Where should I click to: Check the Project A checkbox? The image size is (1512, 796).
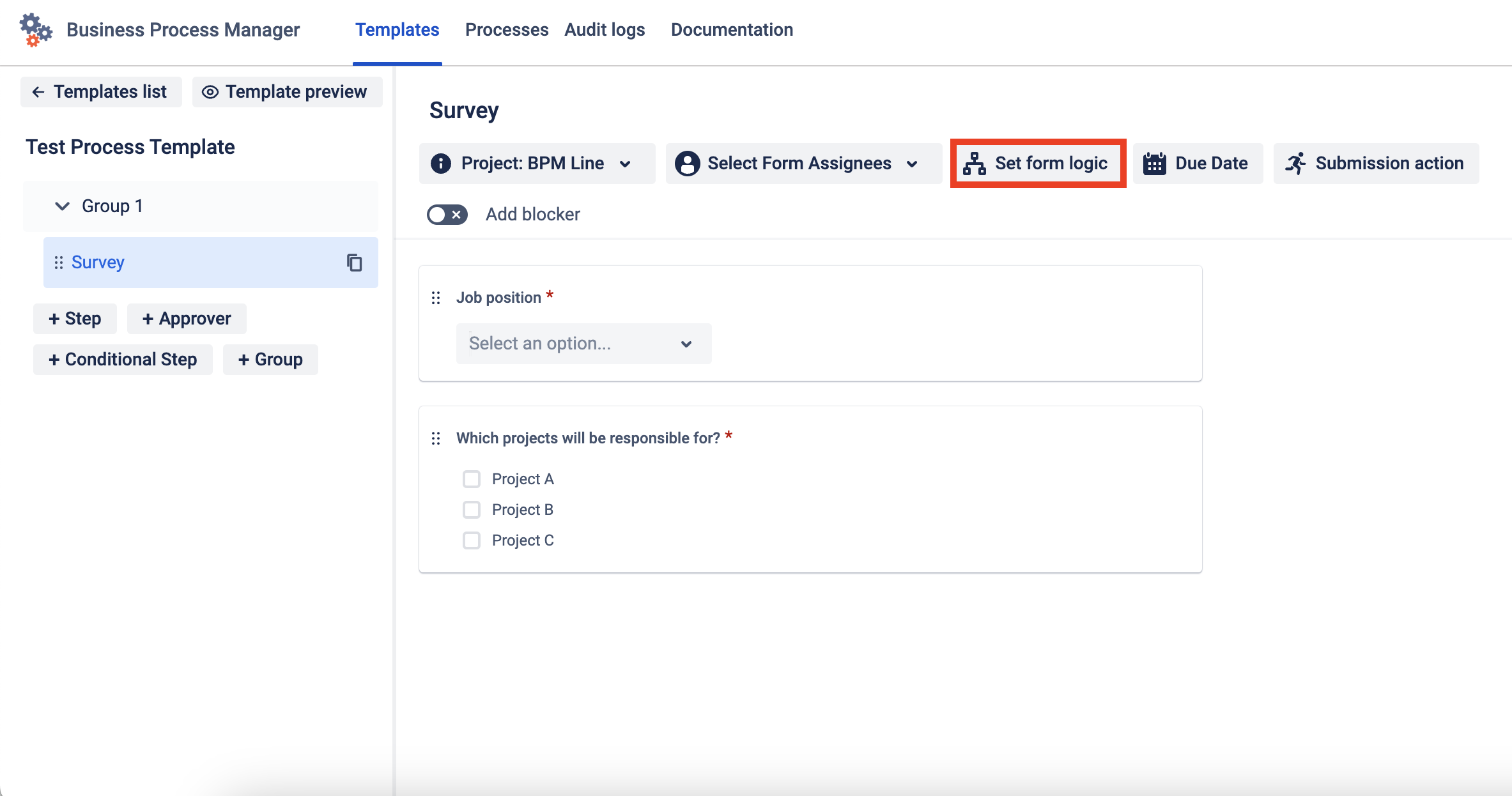coord(472,479)
